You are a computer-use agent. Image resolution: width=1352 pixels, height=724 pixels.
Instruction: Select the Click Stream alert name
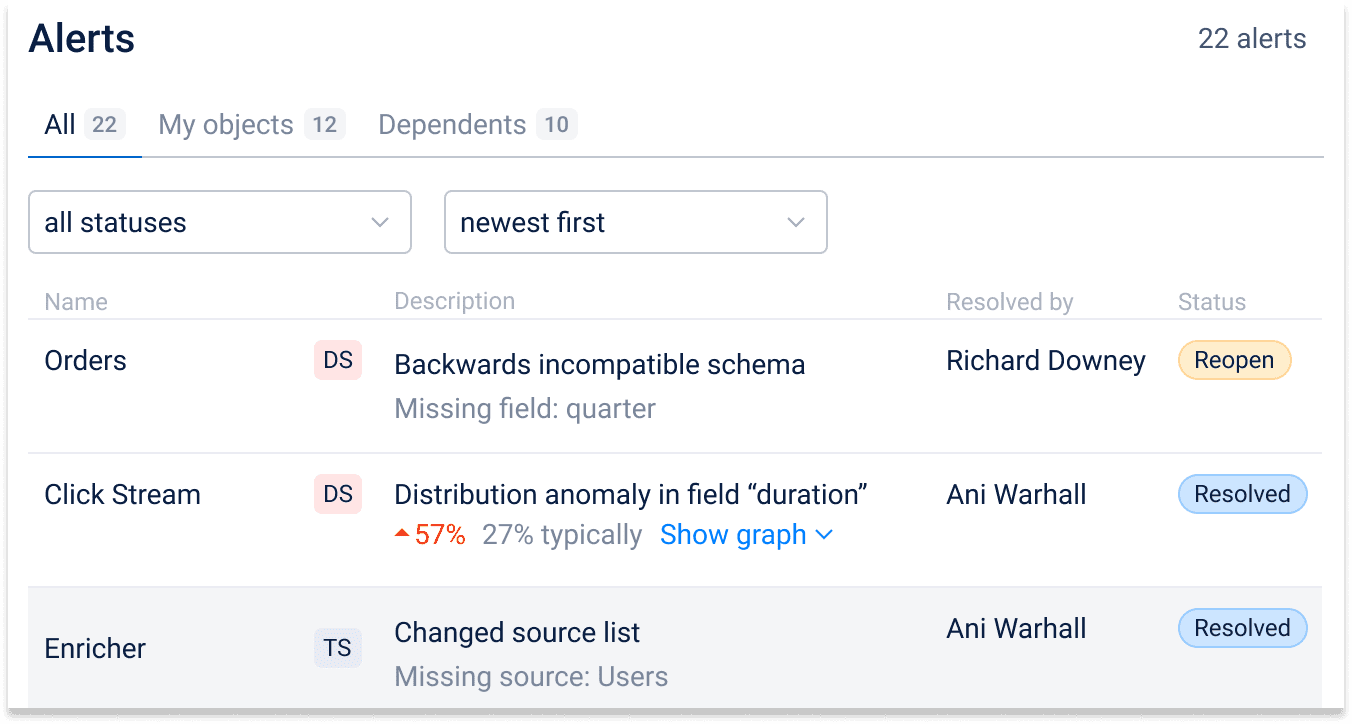click(123, 494)
